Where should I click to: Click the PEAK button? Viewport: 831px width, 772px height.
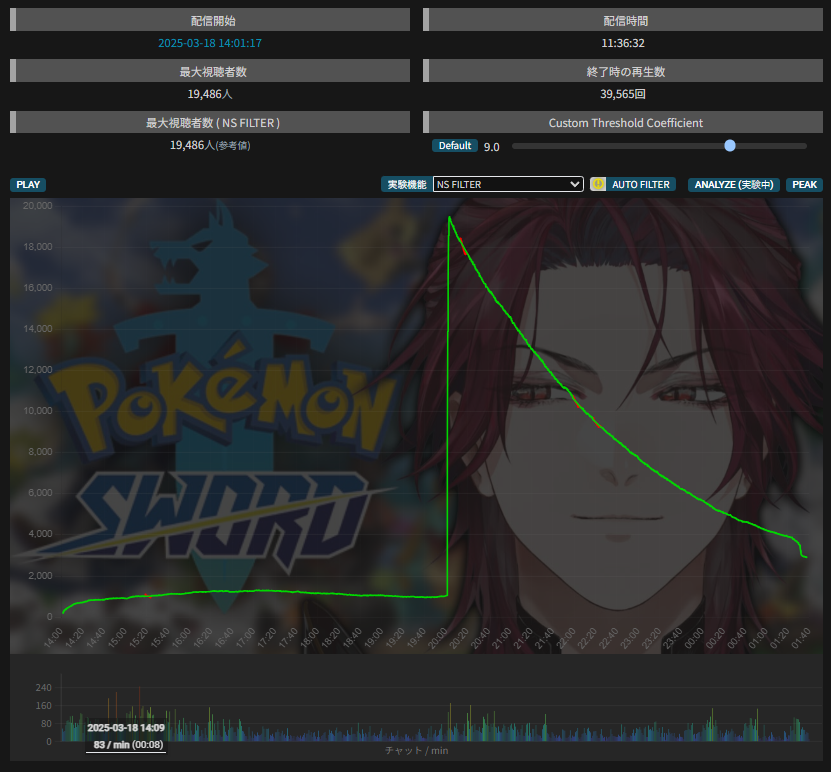coord(804,185)
